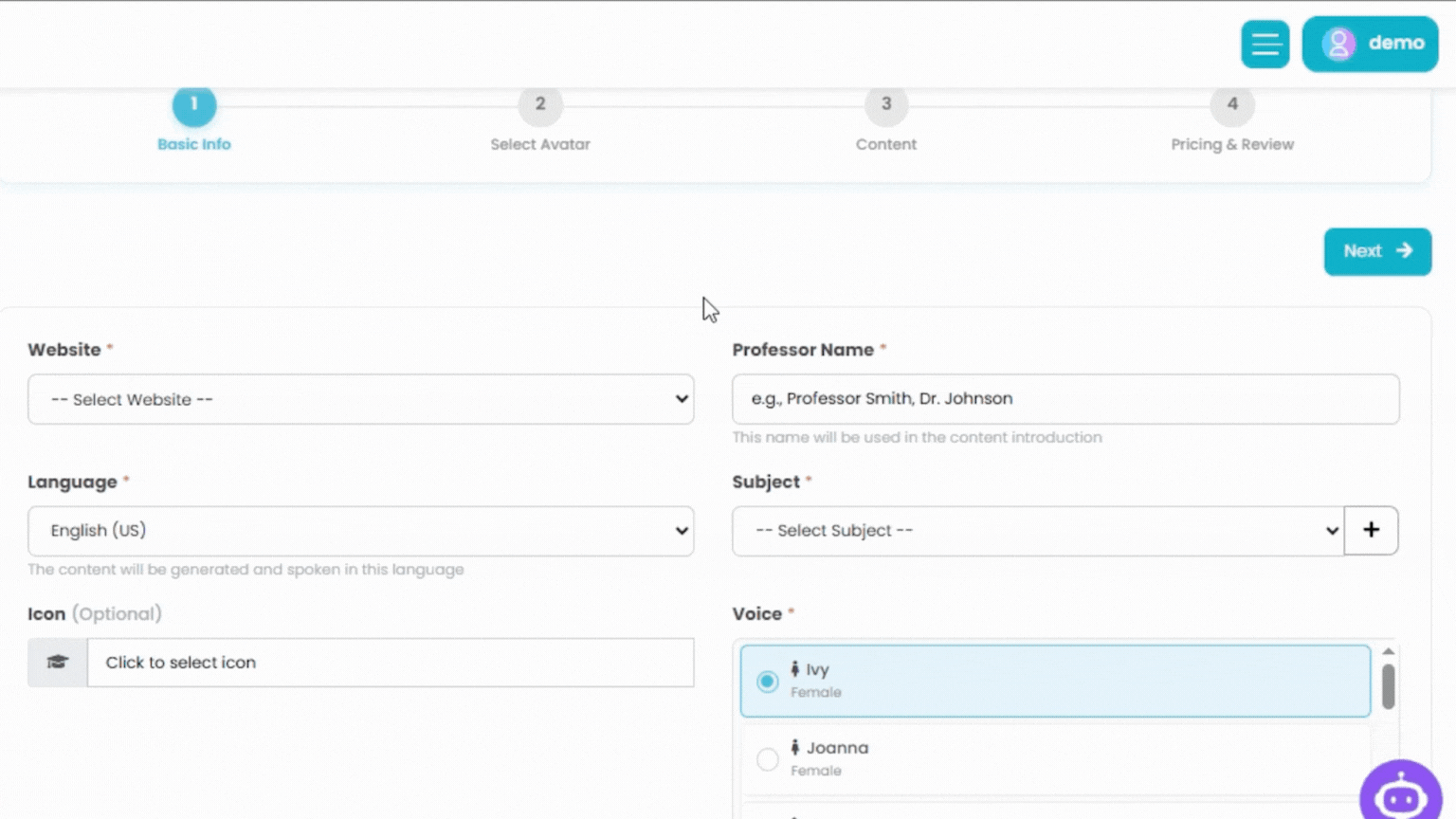Click the arrow on the Next button
Viewport: 1456px width, 819px height.
(x=1404, y=251)
